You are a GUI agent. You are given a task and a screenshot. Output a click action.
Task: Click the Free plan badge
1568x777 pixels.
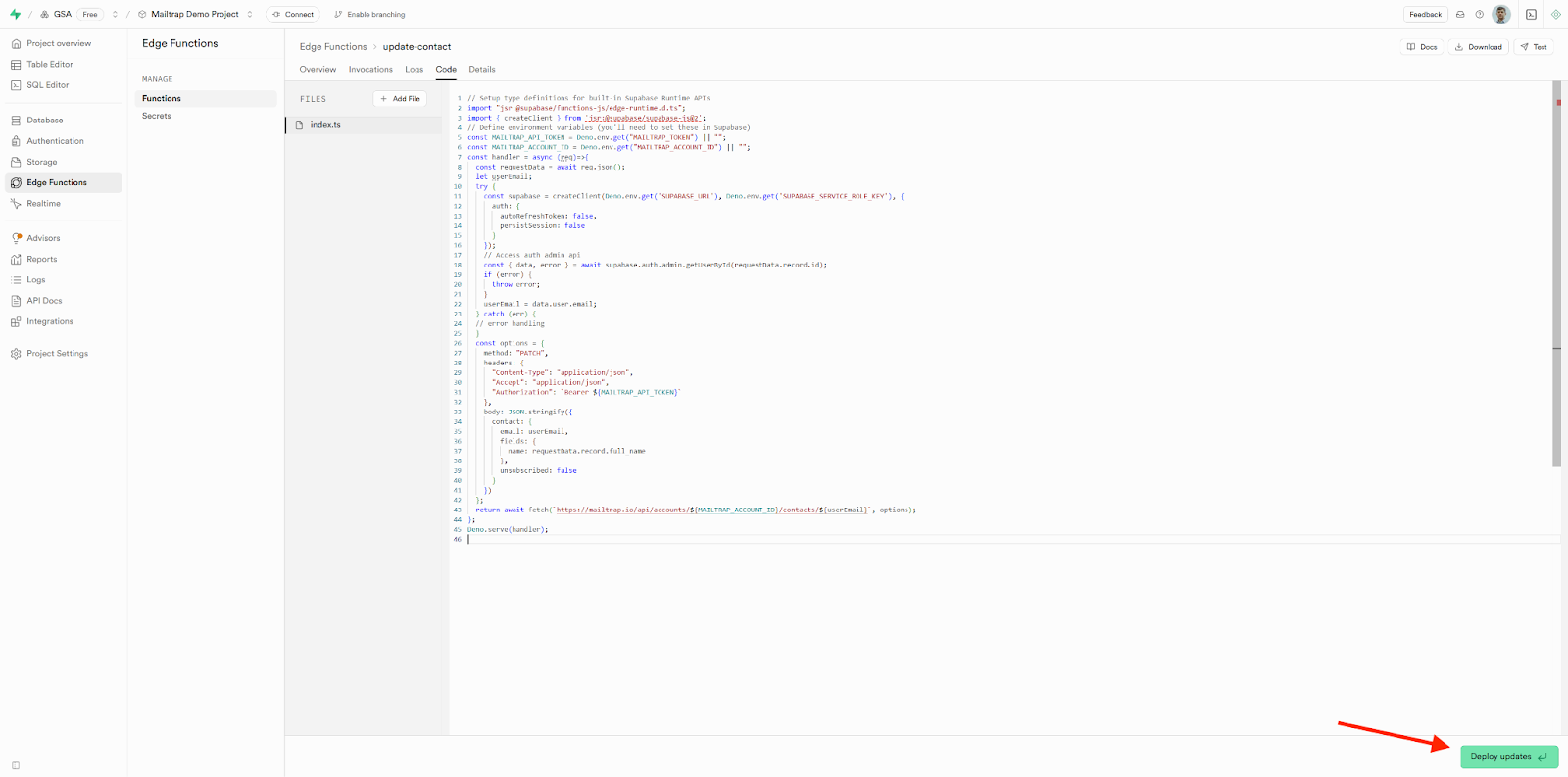pyautogui.click(x=90, y=14)
